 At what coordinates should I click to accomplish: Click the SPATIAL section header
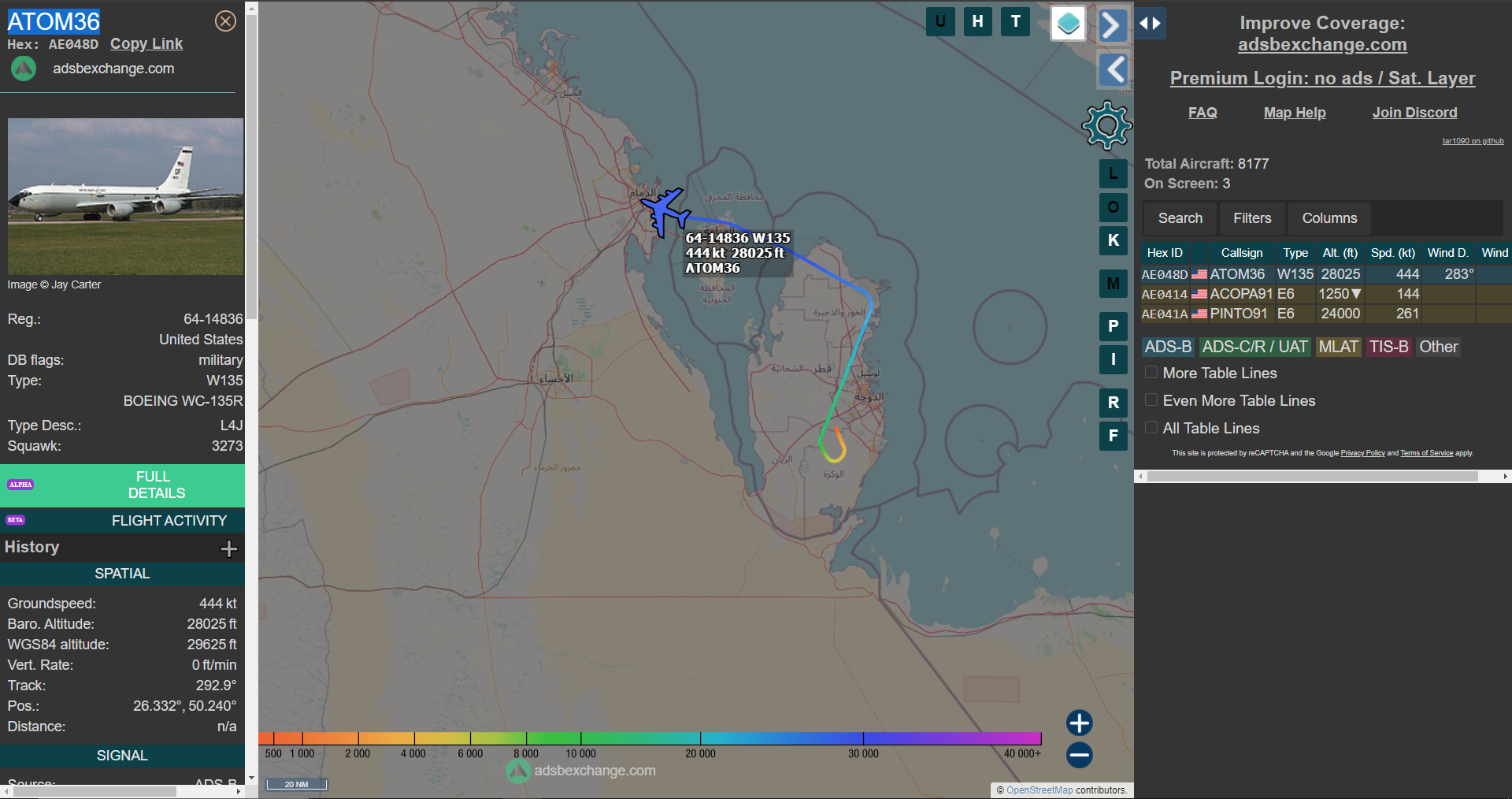pyautogui.click(x=122, y=574)
